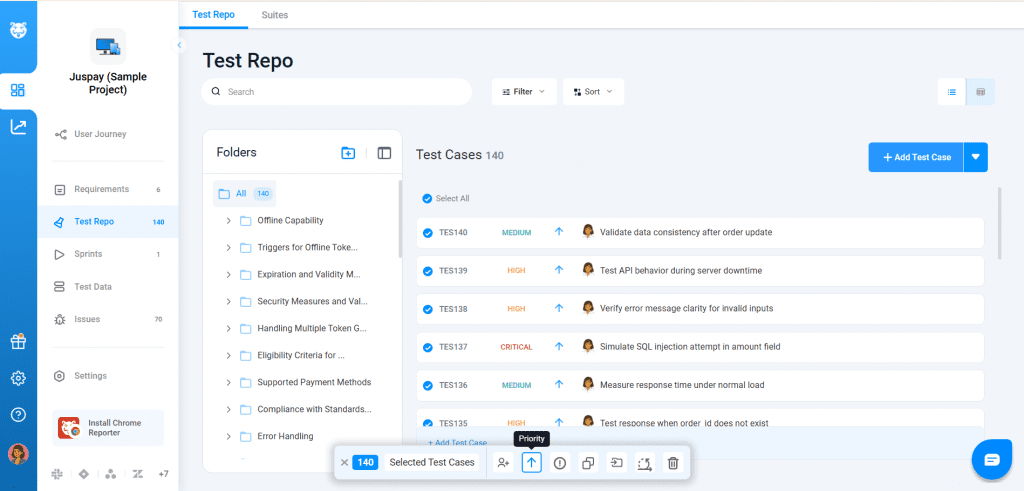Uncheck test case TES140
Screen dimensions: 1024x491
pyautogui.click(x=428, y=233)
